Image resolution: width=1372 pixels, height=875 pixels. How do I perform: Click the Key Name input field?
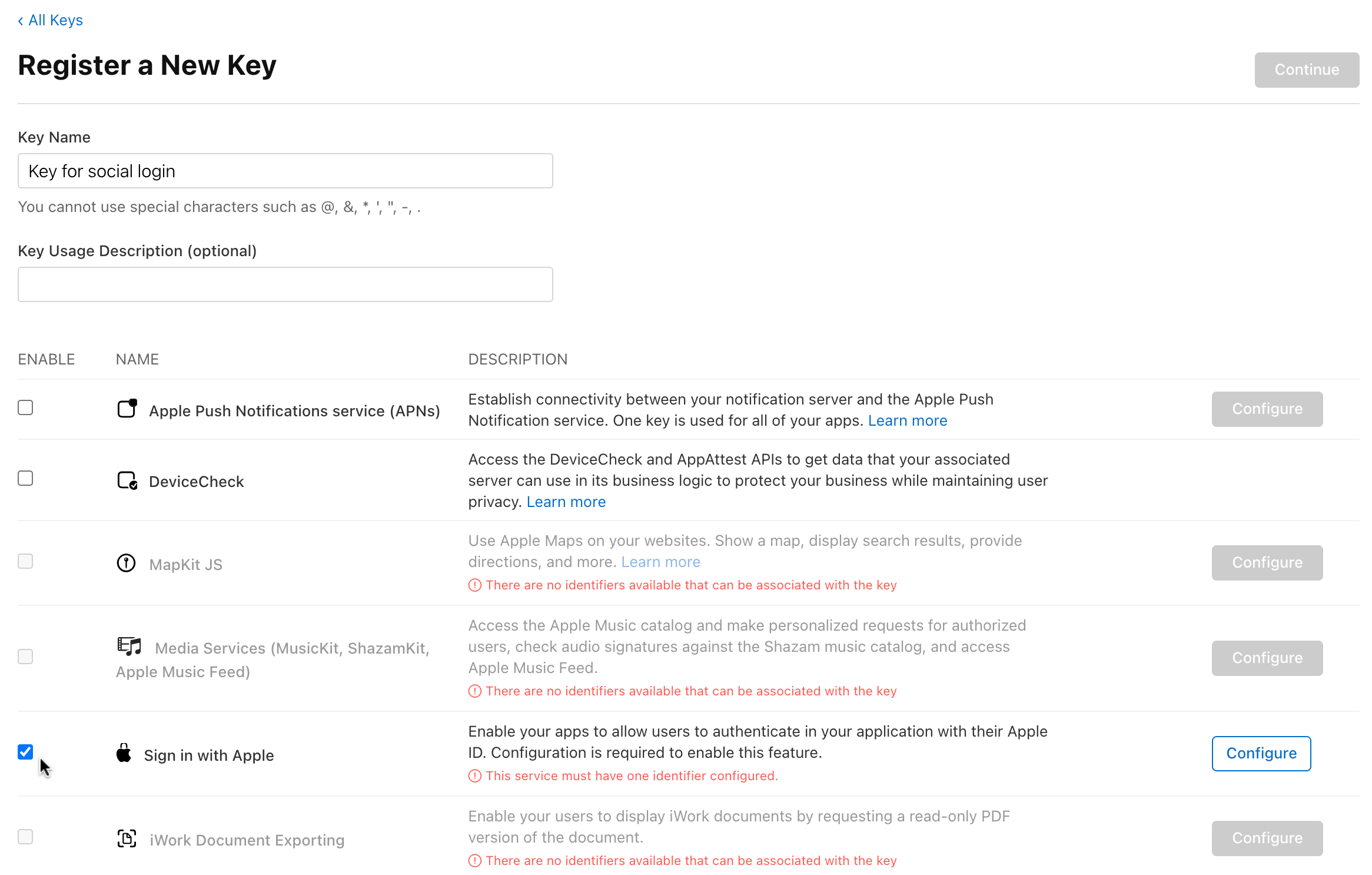285,171
